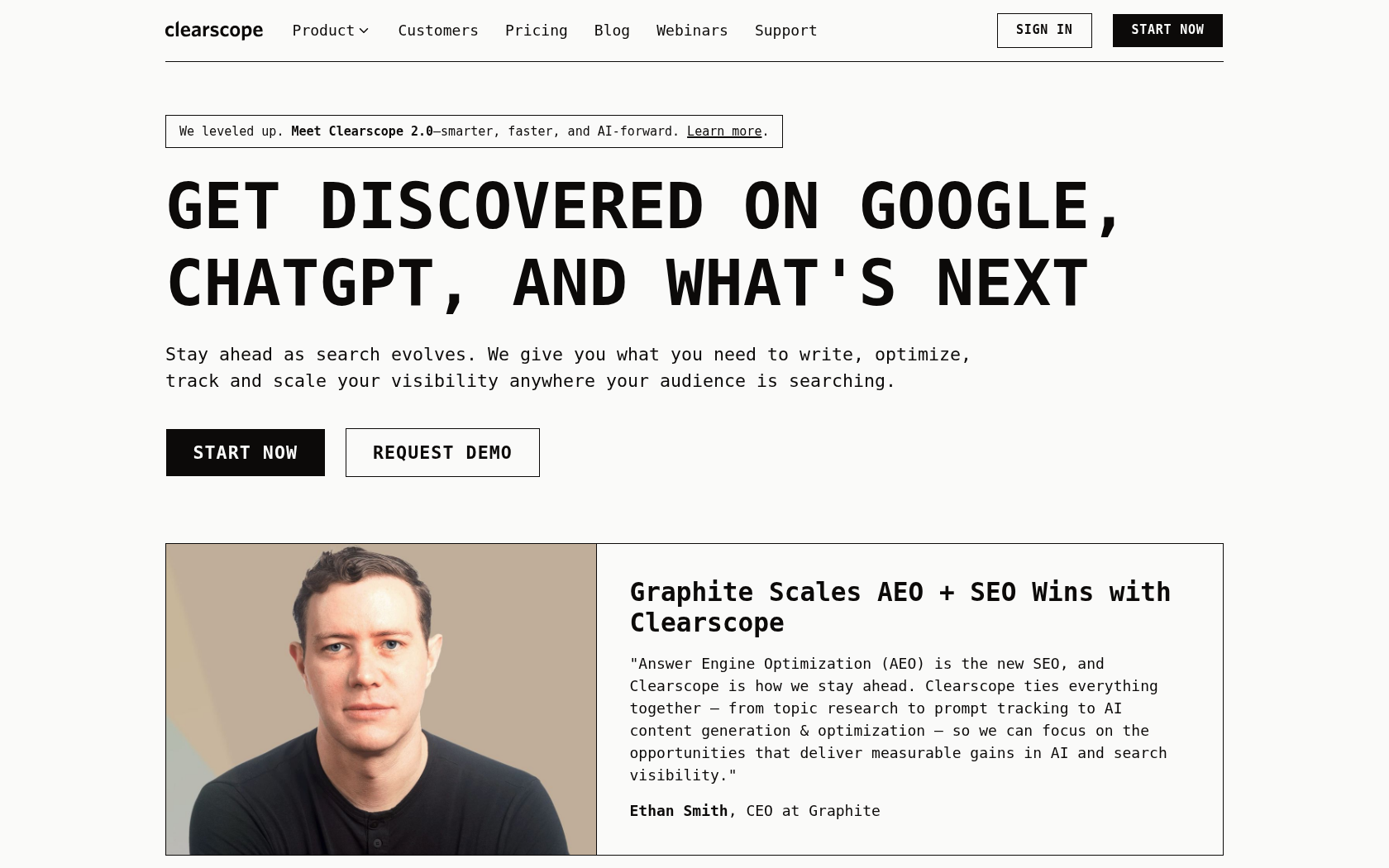Expand the Product dropdown chevron
The image size is (1389, 868).
coord(364,31)
